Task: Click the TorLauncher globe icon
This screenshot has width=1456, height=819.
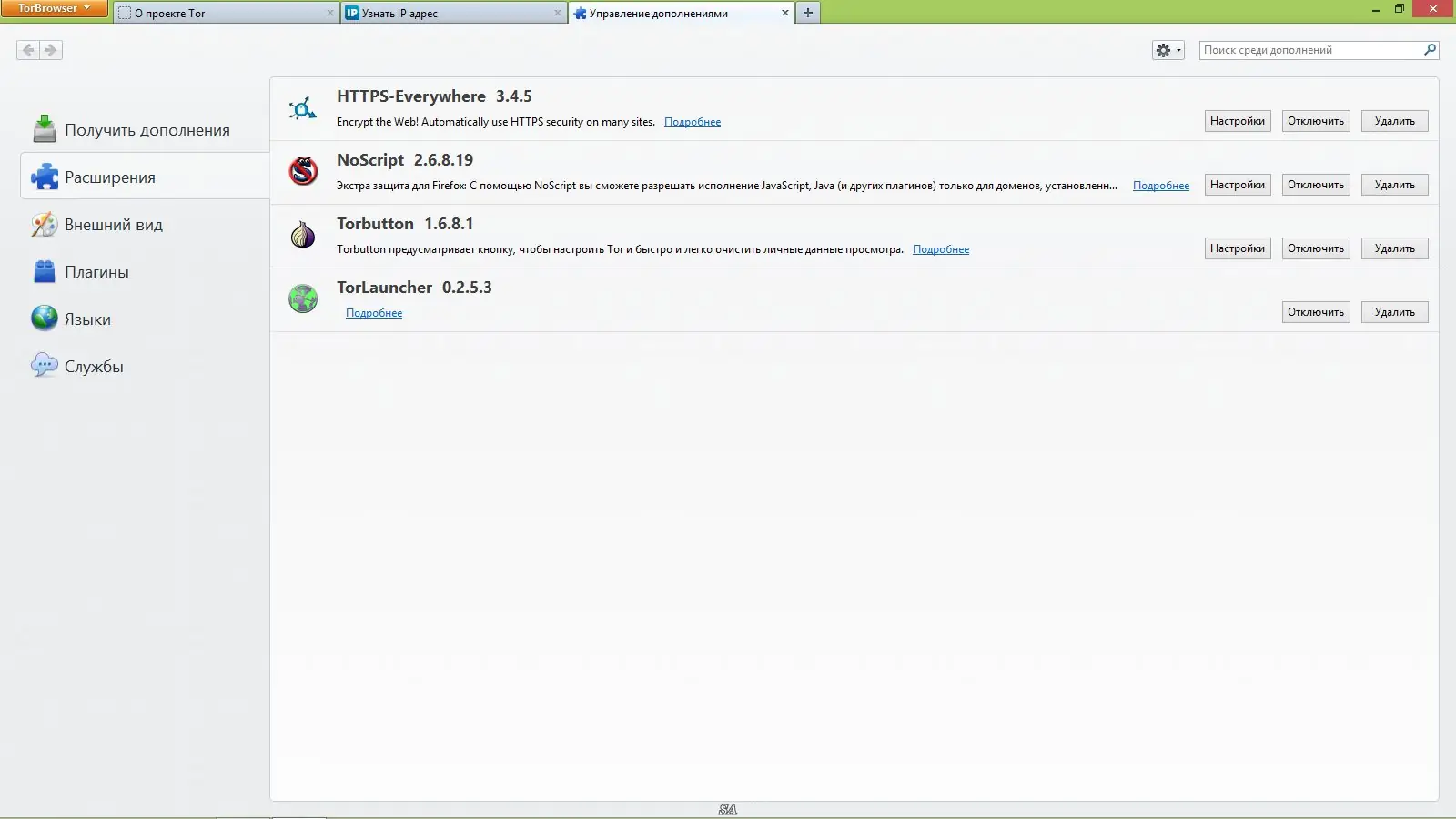Action: coord(303,298)
